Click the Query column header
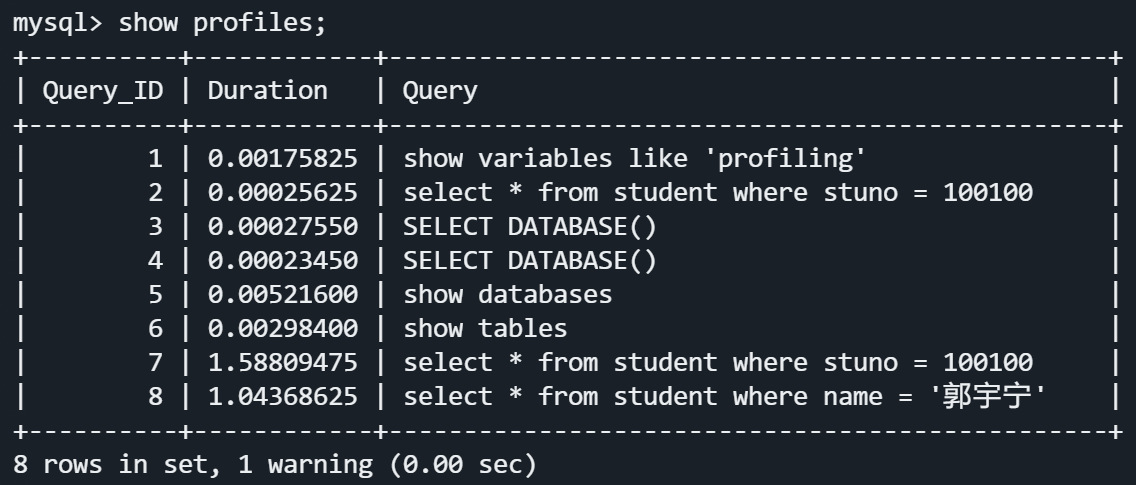 [440, 91]
